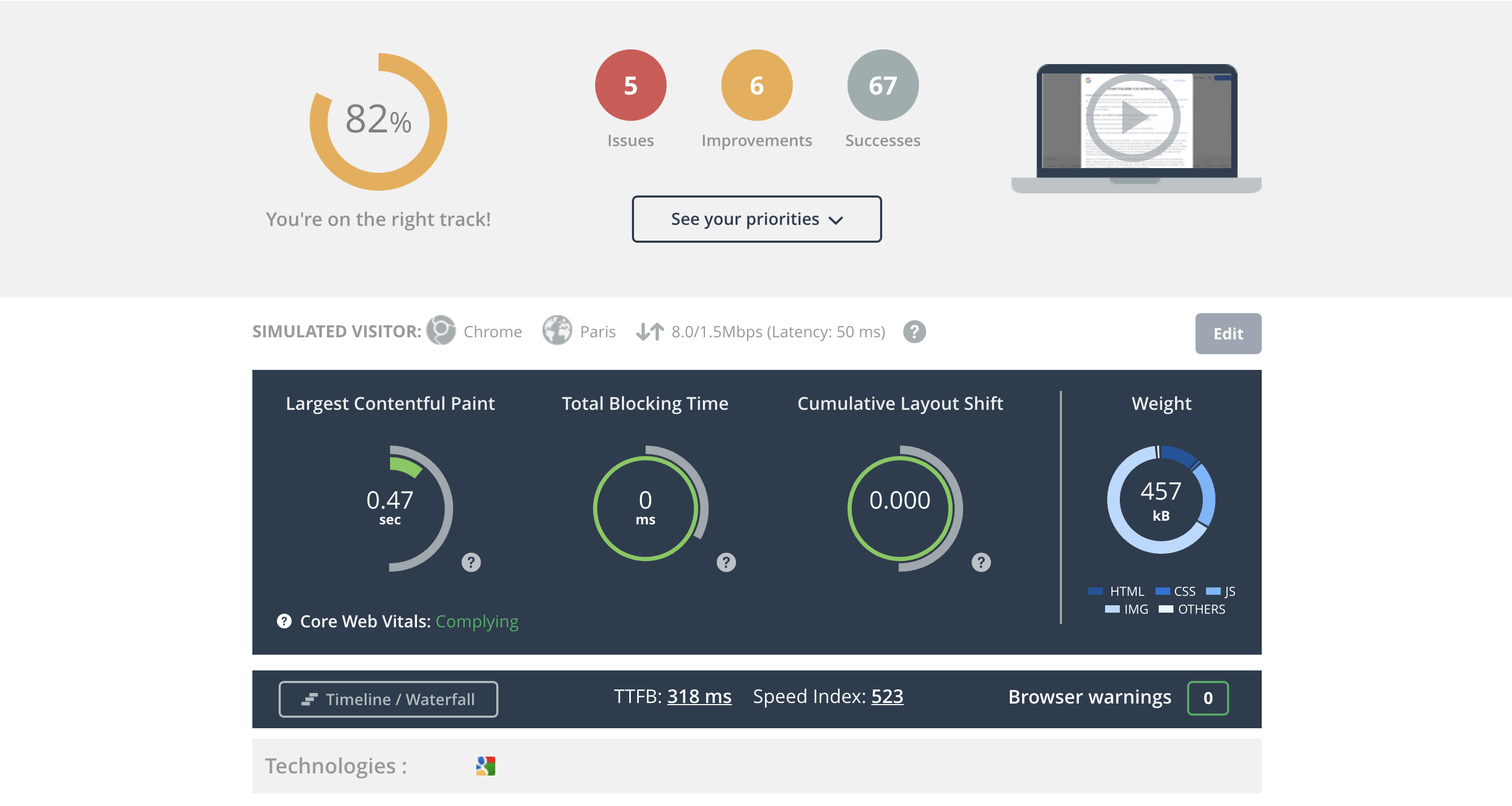The image size is (1512, 806).
Task: Play the page loading video
Action: pyautogui.click(x=1133, y=118)
